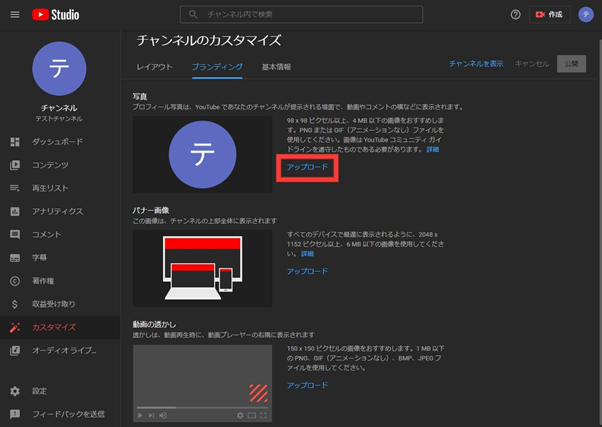
Task: Click the 写真 section heading
Action: click(x=140, y=96)
